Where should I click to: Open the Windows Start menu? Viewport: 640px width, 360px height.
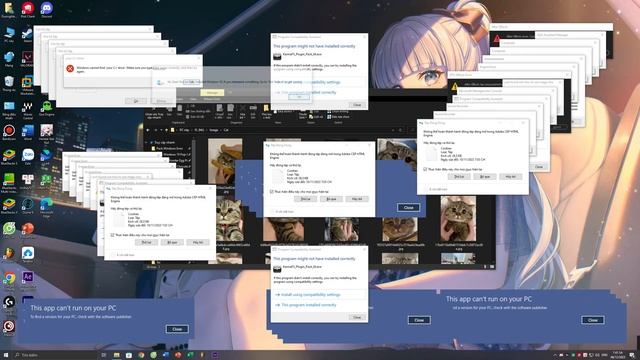(6, 355)
